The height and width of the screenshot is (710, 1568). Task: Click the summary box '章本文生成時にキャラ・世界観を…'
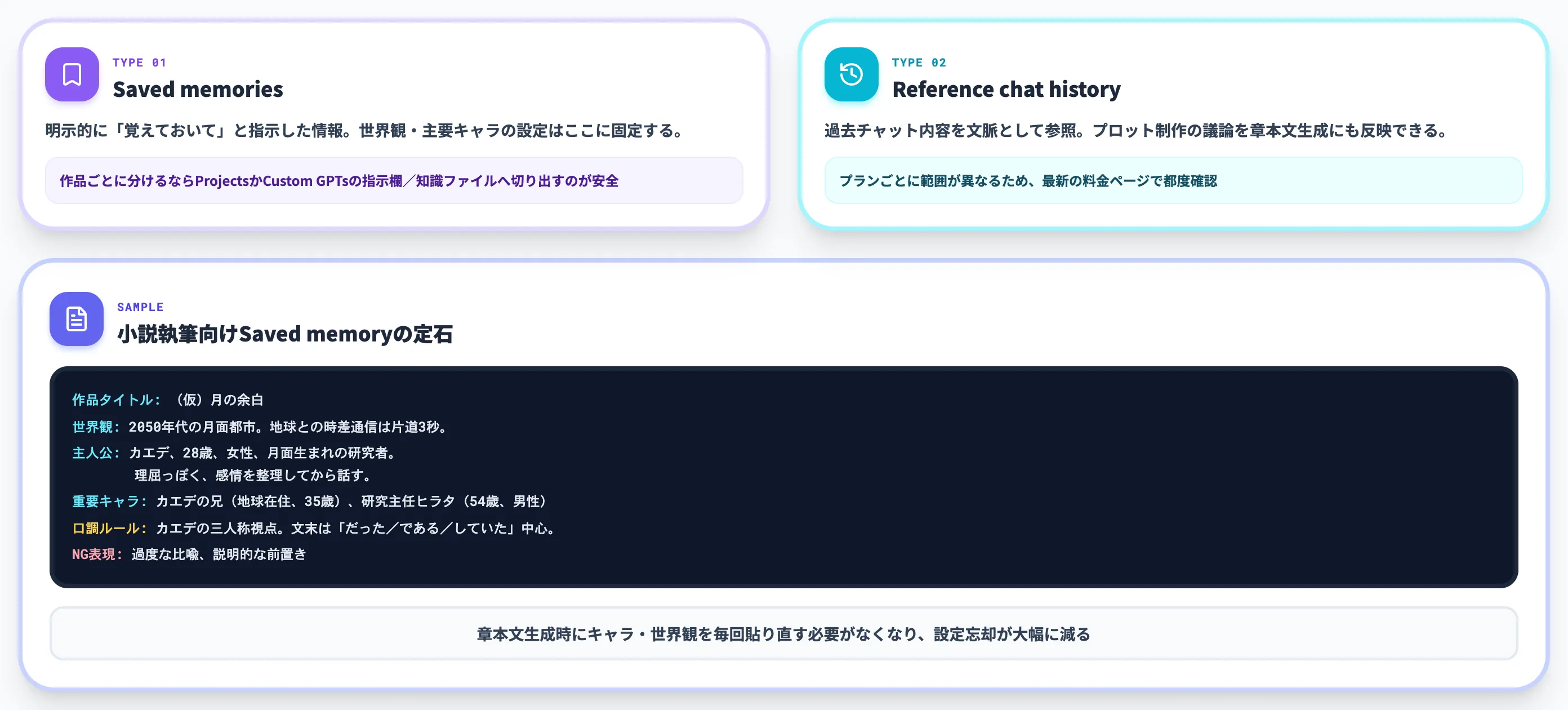click(x=783, y=634)
